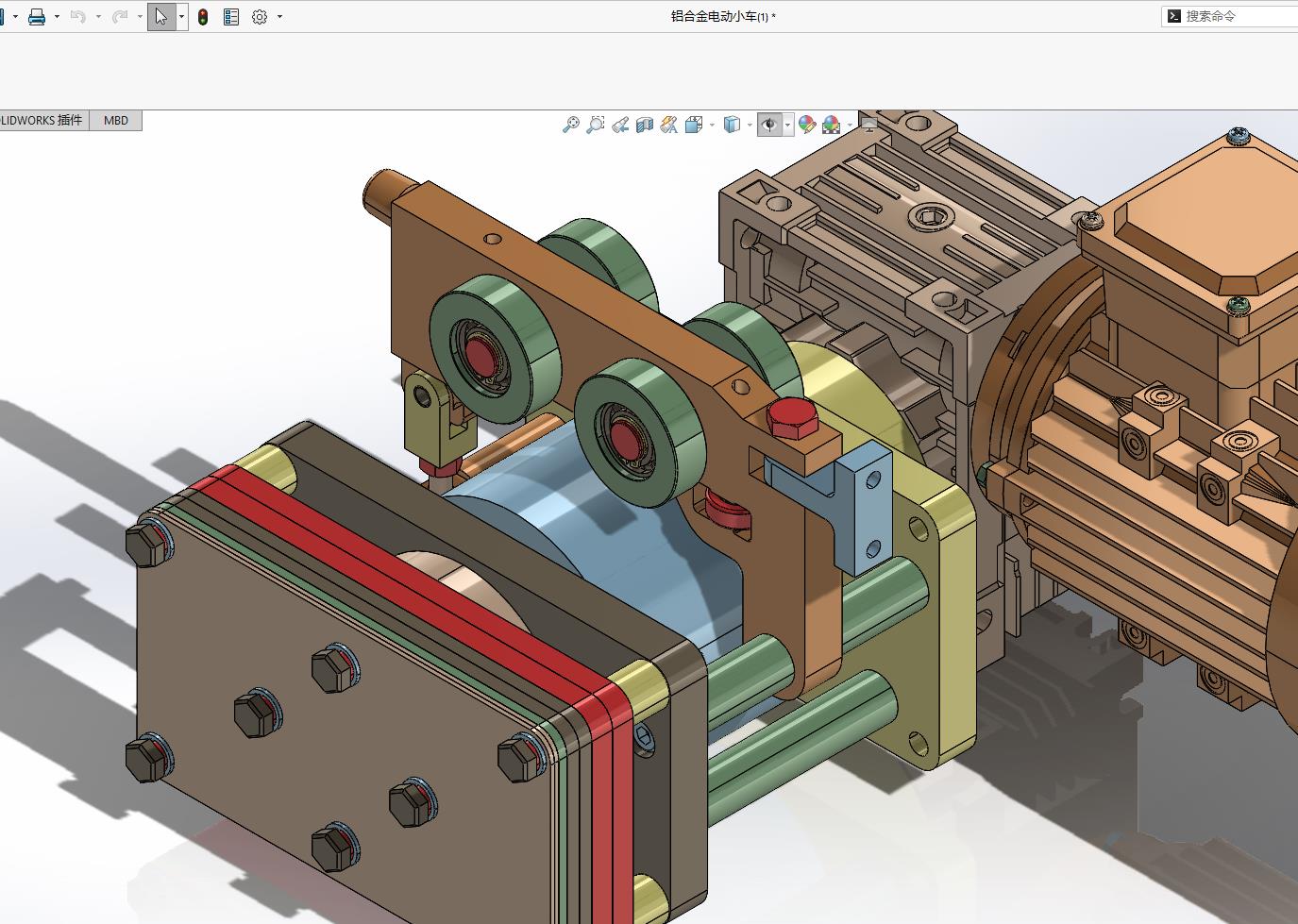Open the Options gear icon
Image resolution: width=1298 pixels, height=924 pixels.
point(260,16)
